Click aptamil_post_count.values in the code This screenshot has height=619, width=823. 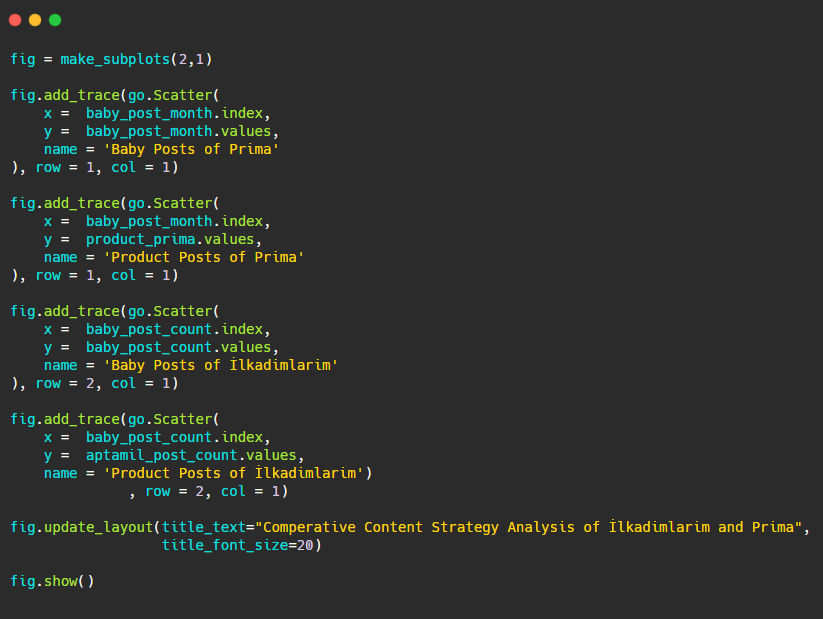click(x=191, y=455)
